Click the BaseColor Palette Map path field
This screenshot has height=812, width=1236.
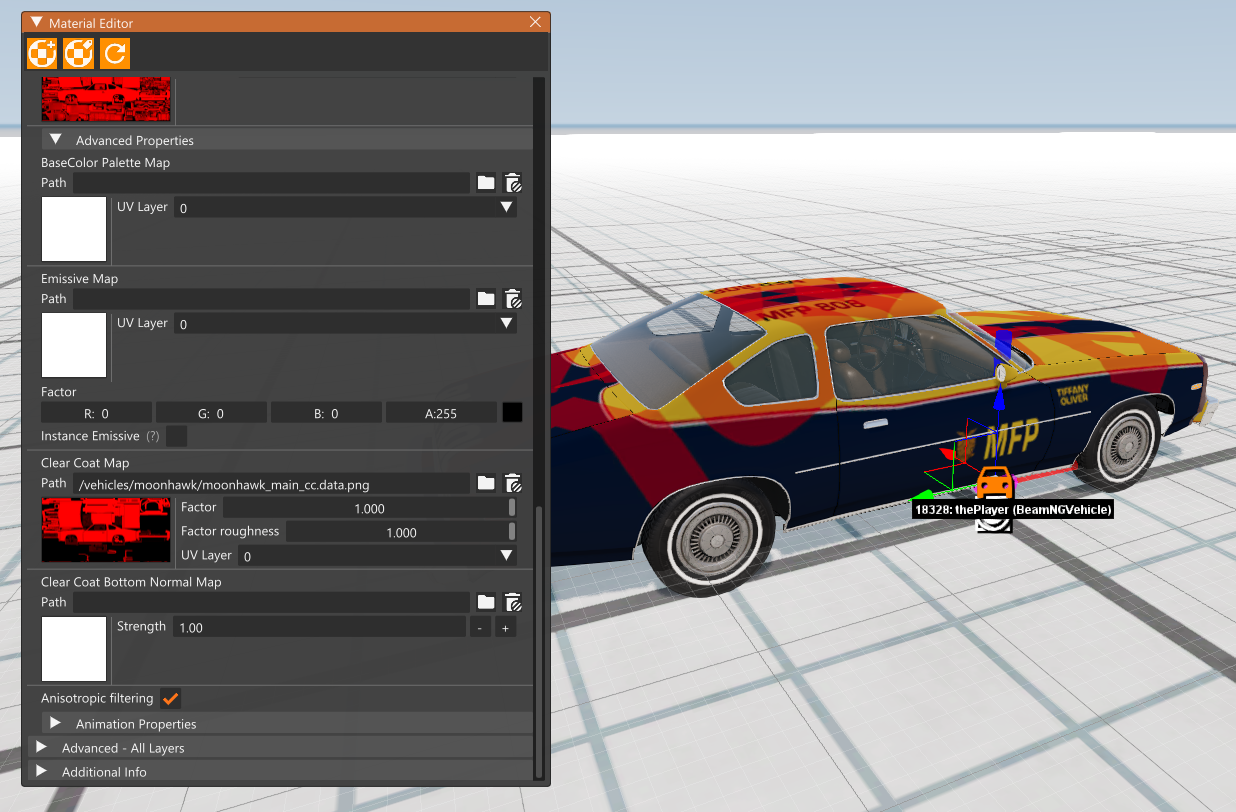coord(271,183)
